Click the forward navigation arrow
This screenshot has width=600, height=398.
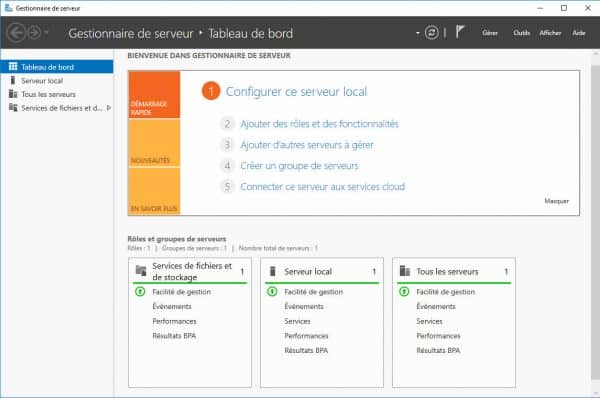point(34,33)
